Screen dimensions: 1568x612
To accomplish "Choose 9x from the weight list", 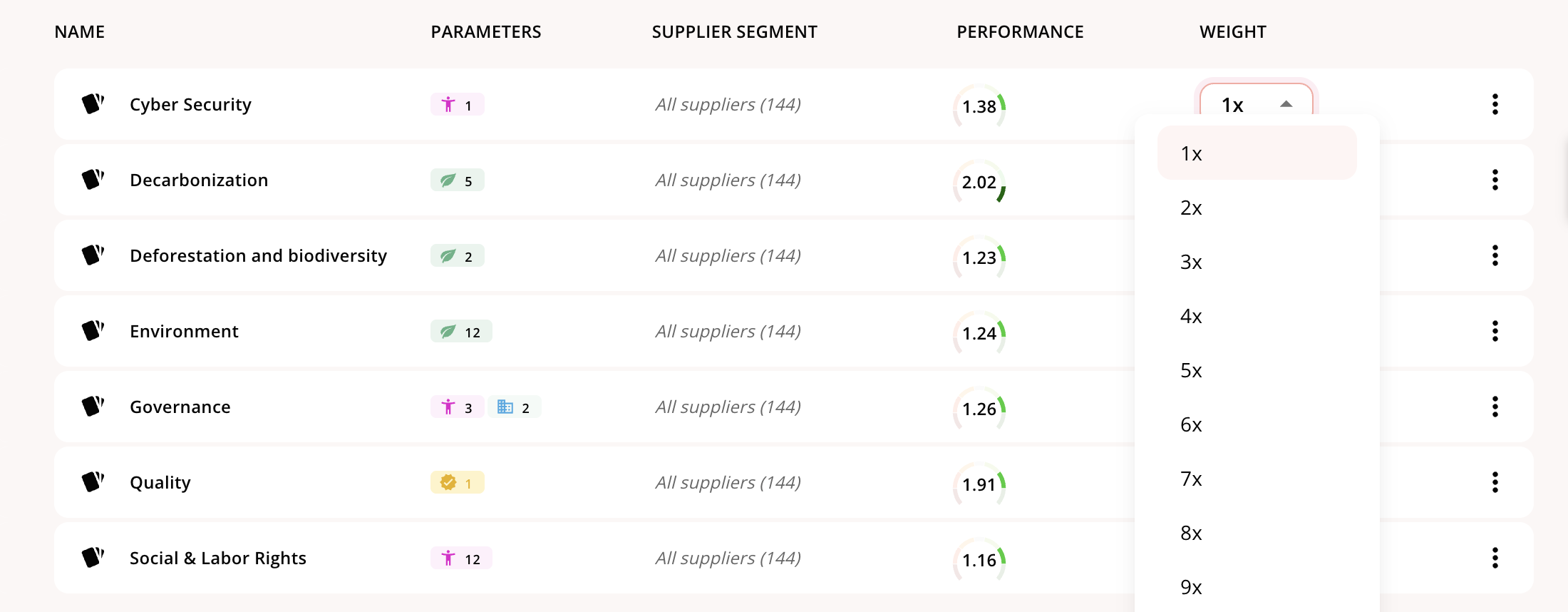I will (1191, 587).
